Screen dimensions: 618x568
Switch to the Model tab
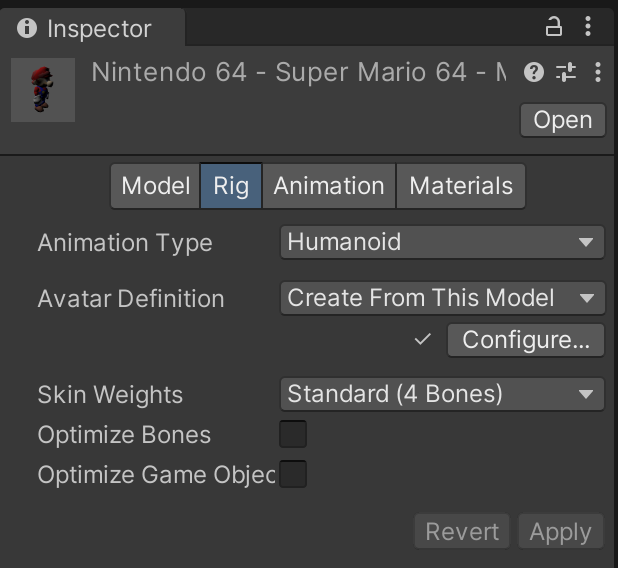pos(155,186)
